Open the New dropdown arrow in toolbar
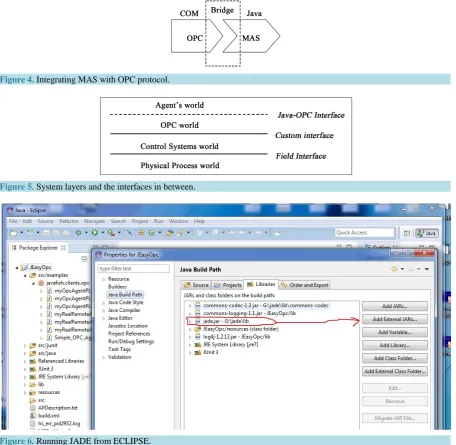 coord(22,233)
